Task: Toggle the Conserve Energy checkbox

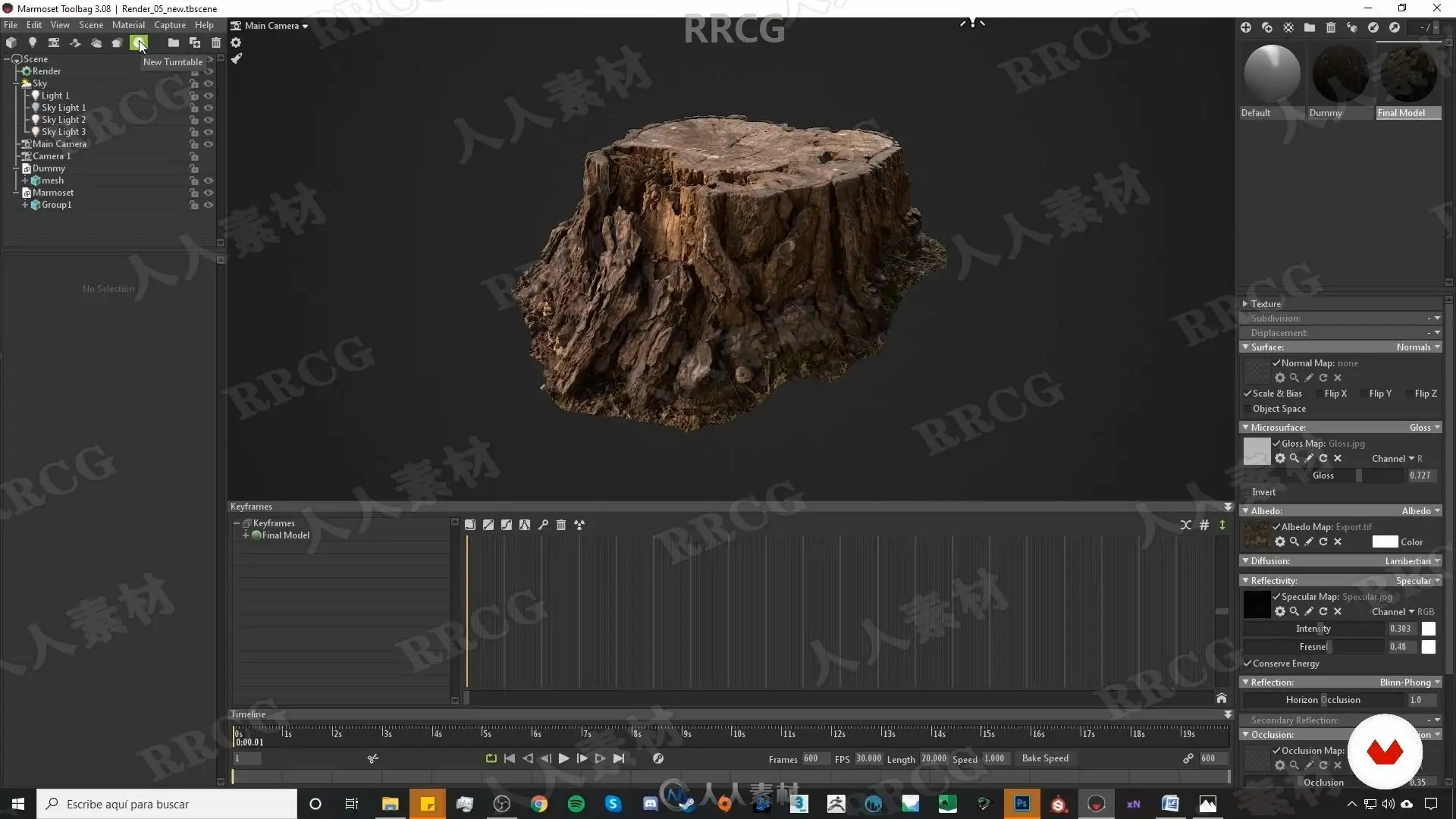Action: (x=1247, y=664)
